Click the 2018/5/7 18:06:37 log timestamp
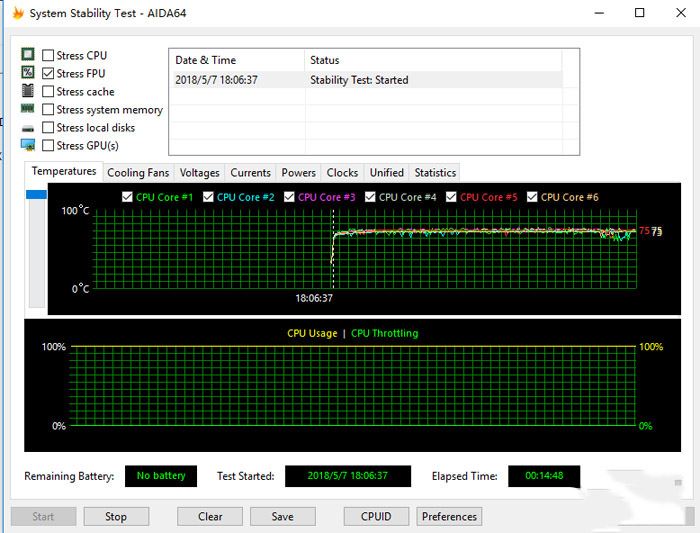Screen dimensions: 700x533 217,80
